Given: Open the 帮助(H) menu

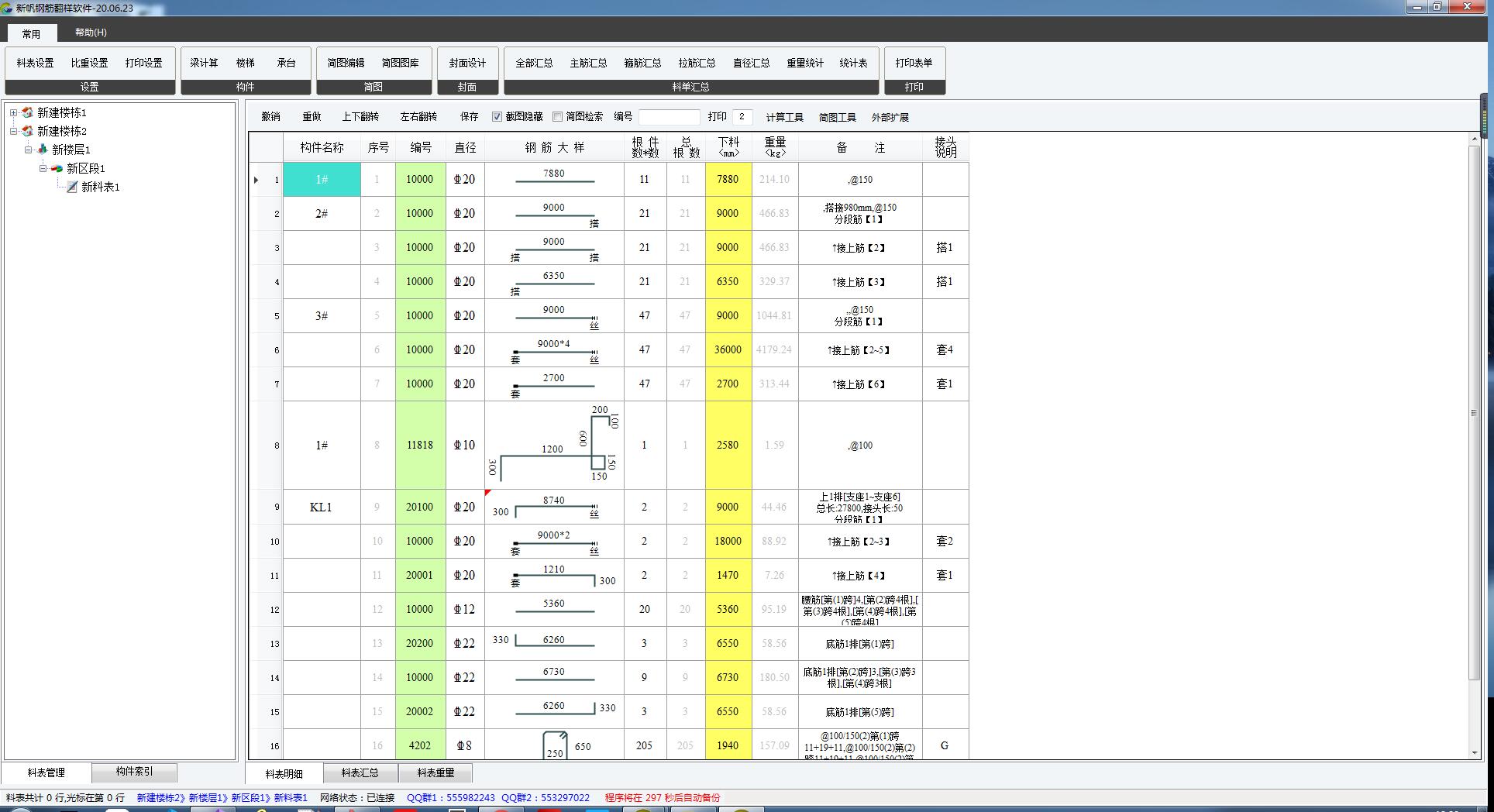Looking at the screenshot, I should click(91, 33).
